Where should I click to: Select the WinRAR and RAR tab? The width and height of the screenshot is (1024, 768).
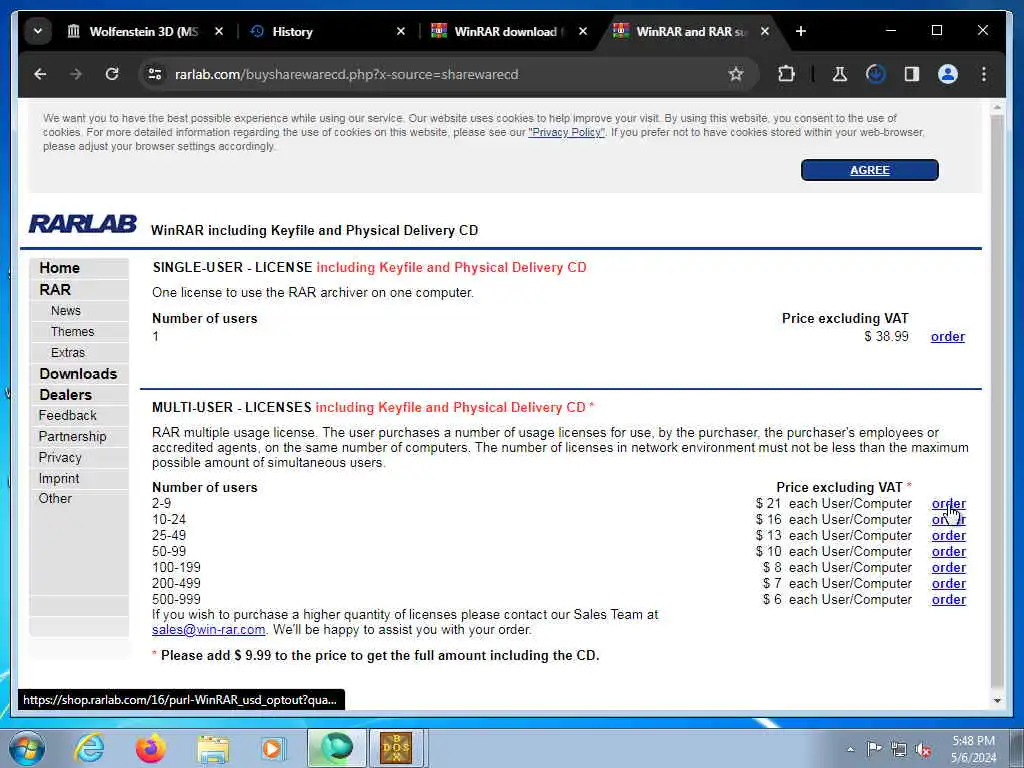pos(689,31)
